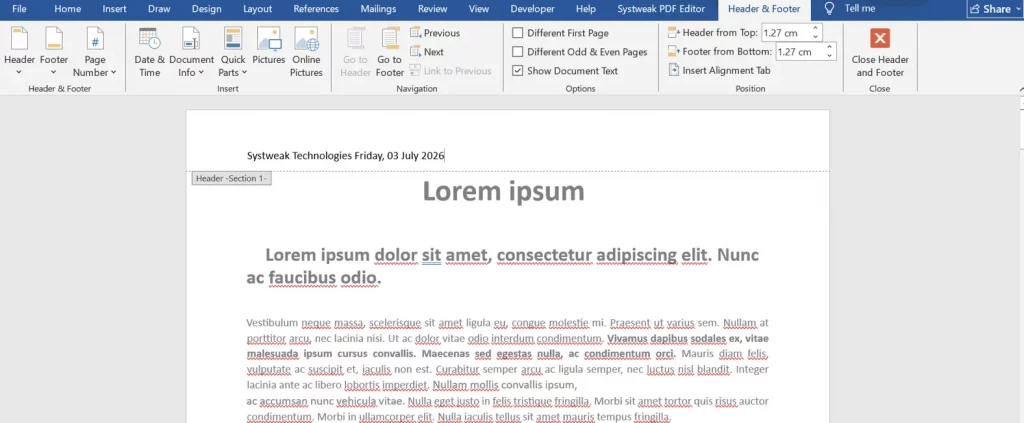
Task: Enable Different First Page checkbox
Action: (517, 33)
